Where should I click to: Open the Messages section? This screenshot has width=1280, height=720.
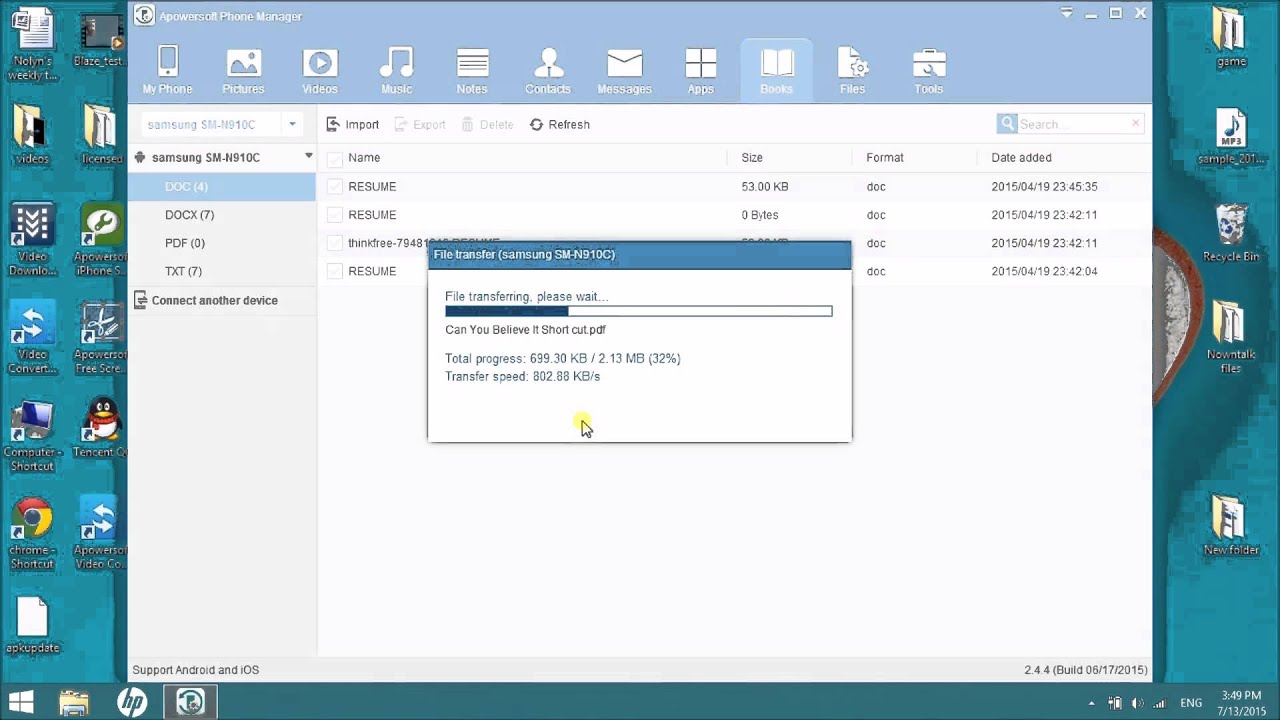[x=624, y=70]
